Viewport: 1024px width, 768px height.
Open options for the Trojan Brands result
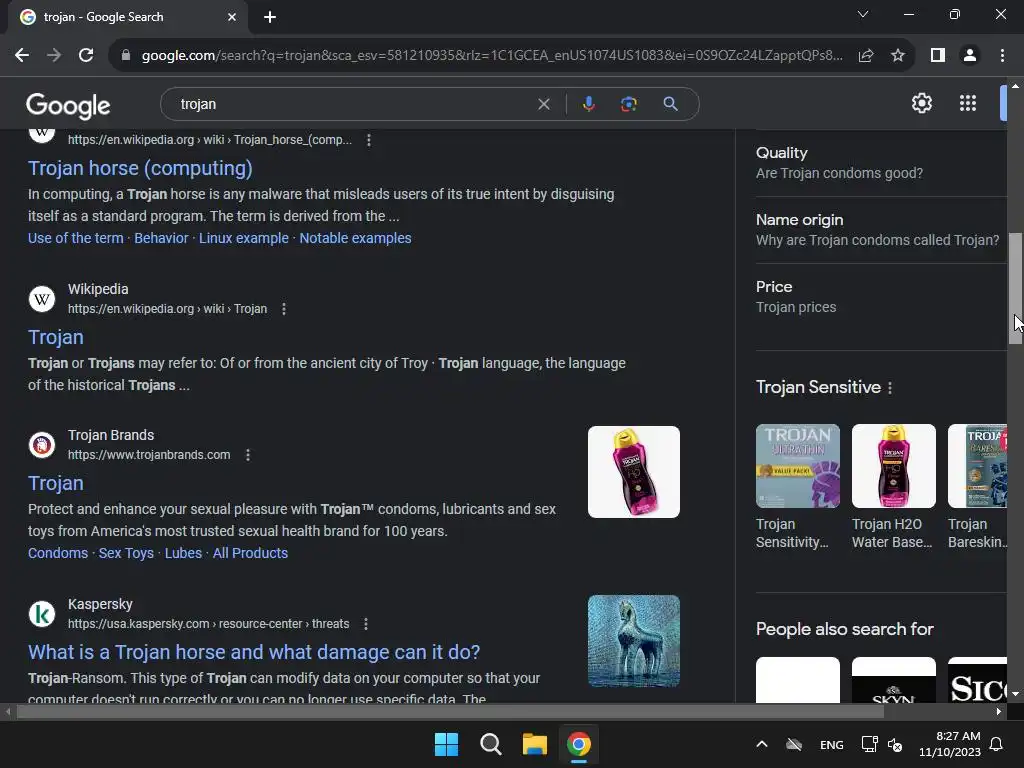coord(248,455)
